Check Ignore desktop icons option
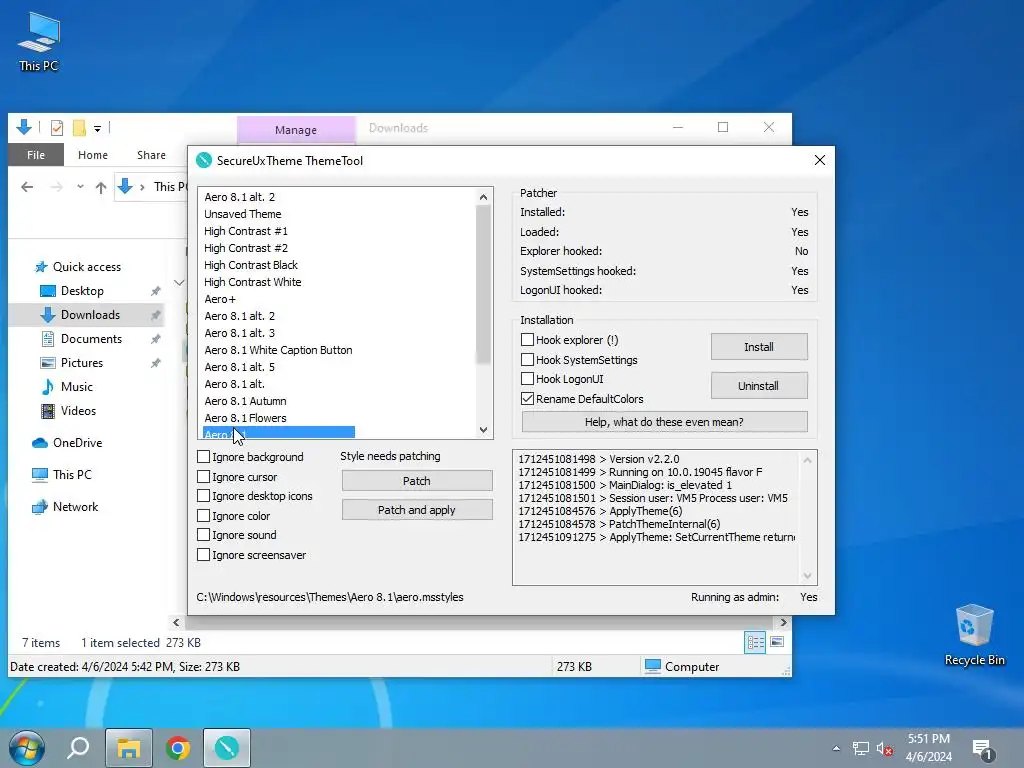 pyautogui.click(x=204, y=496)
